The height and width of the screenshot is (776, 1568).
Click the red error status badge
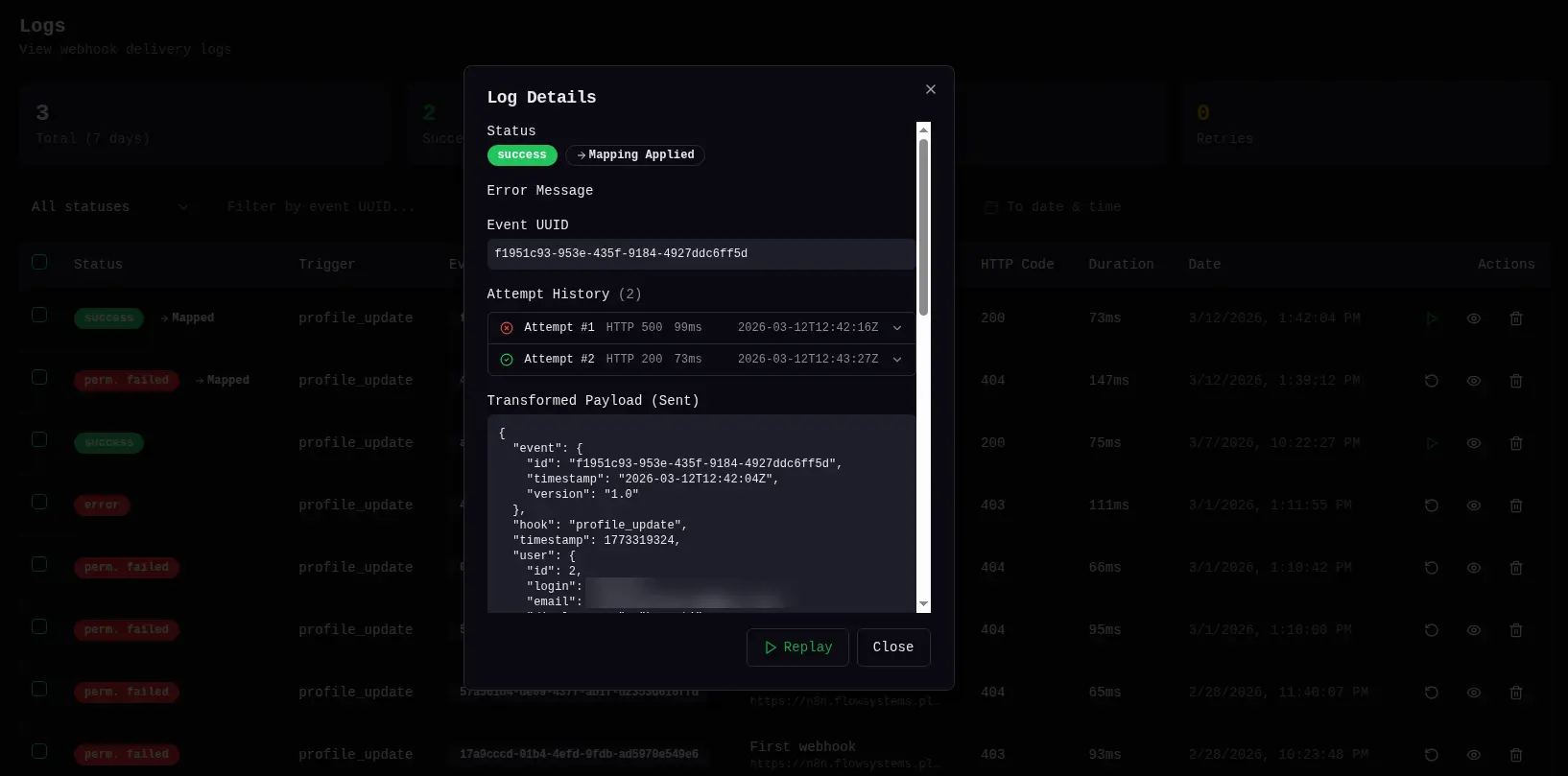click(102, 506)
